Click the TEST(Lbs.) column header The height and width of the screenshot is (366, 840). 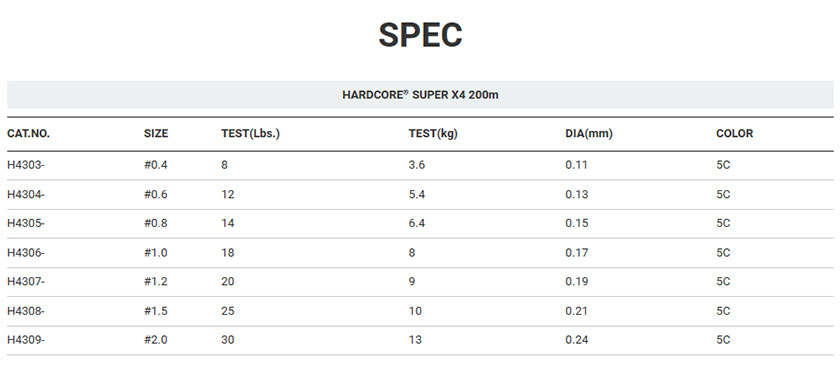251,134
